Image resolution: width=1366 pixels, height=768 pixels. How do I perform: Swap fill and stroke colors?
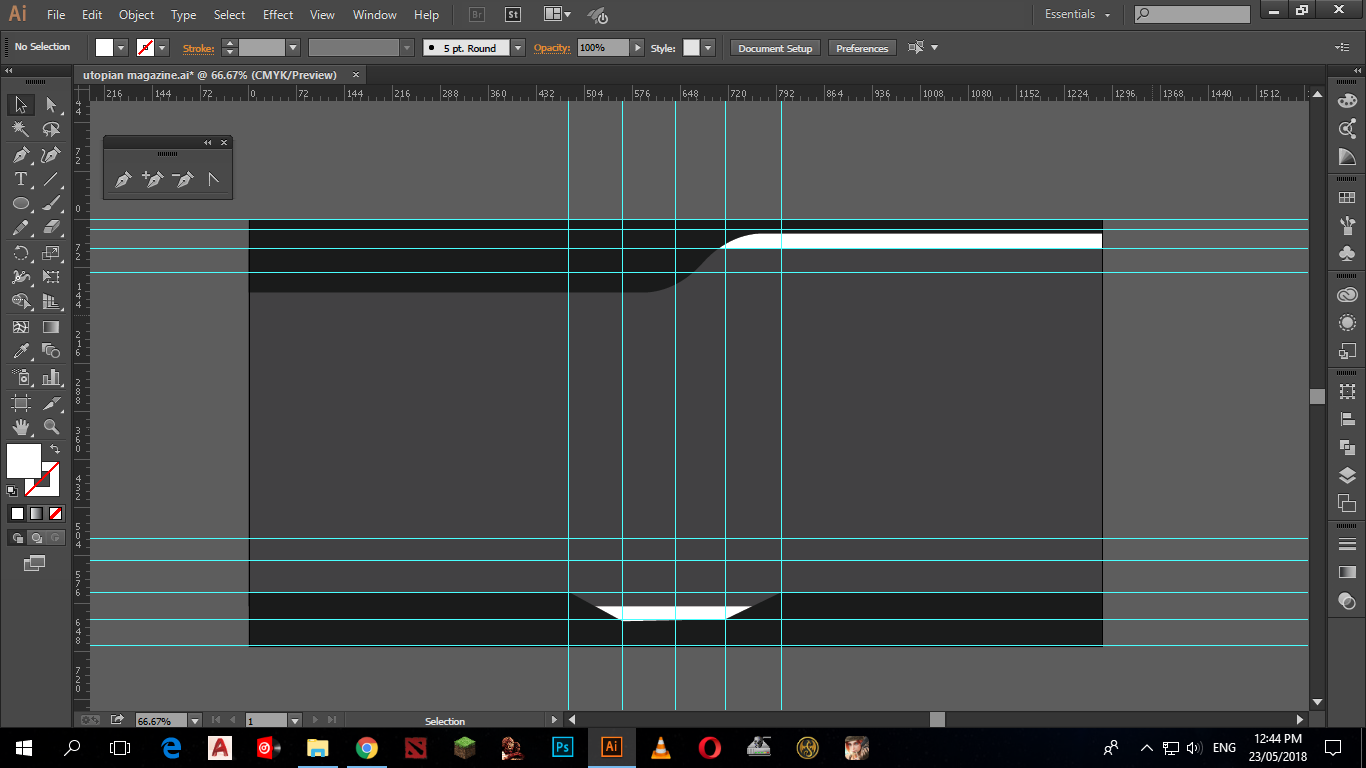[x=55, y=449]
